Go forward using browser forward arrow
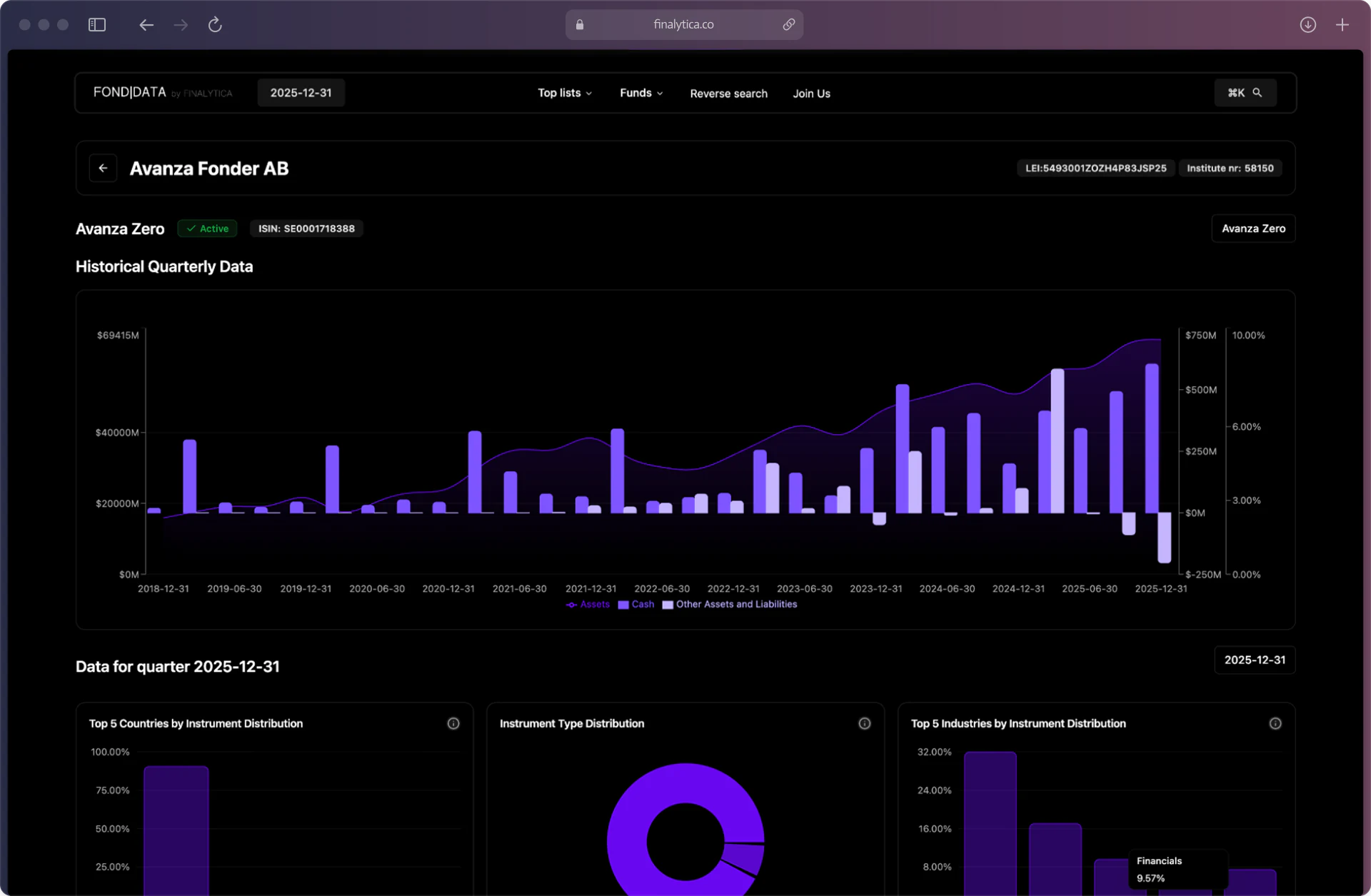1371x896 pixels. click(181, 25)
